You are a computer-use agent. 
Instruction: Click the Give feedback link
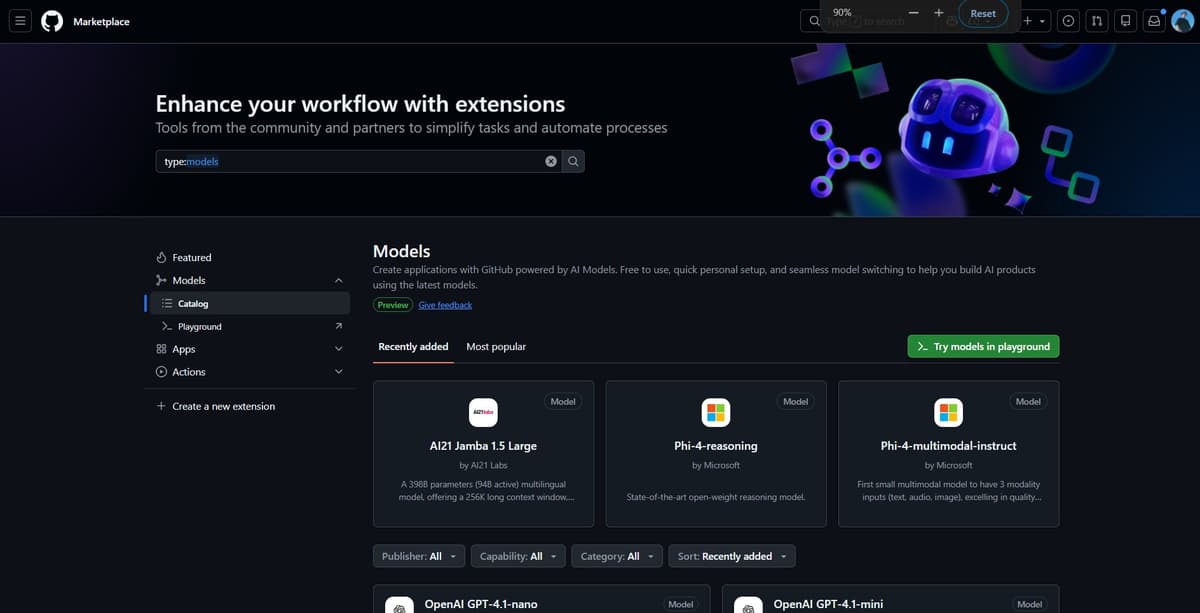(x=445, y=305)
